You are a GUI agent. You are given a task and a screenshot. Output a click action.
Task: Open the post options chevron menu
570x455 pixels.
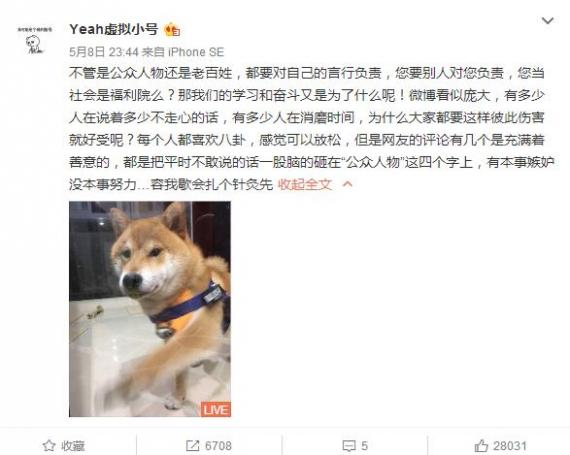pos(547,21)
